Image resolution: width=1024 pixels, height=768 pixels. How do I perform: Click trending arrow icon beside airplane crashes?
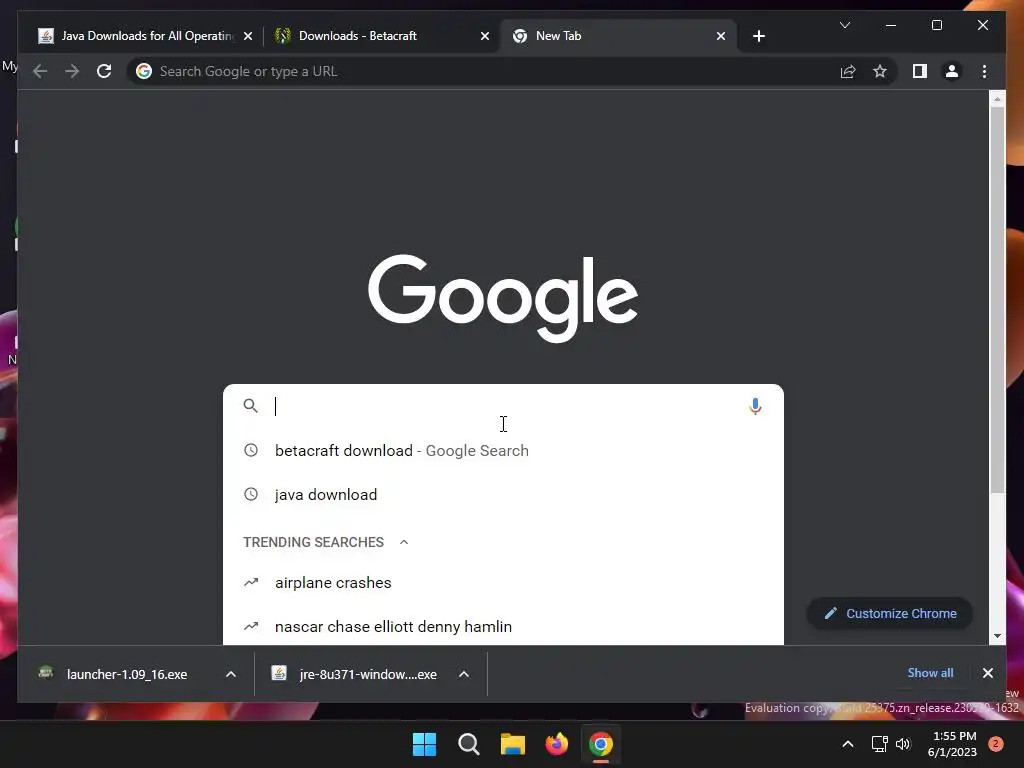(x=251, y=582)
